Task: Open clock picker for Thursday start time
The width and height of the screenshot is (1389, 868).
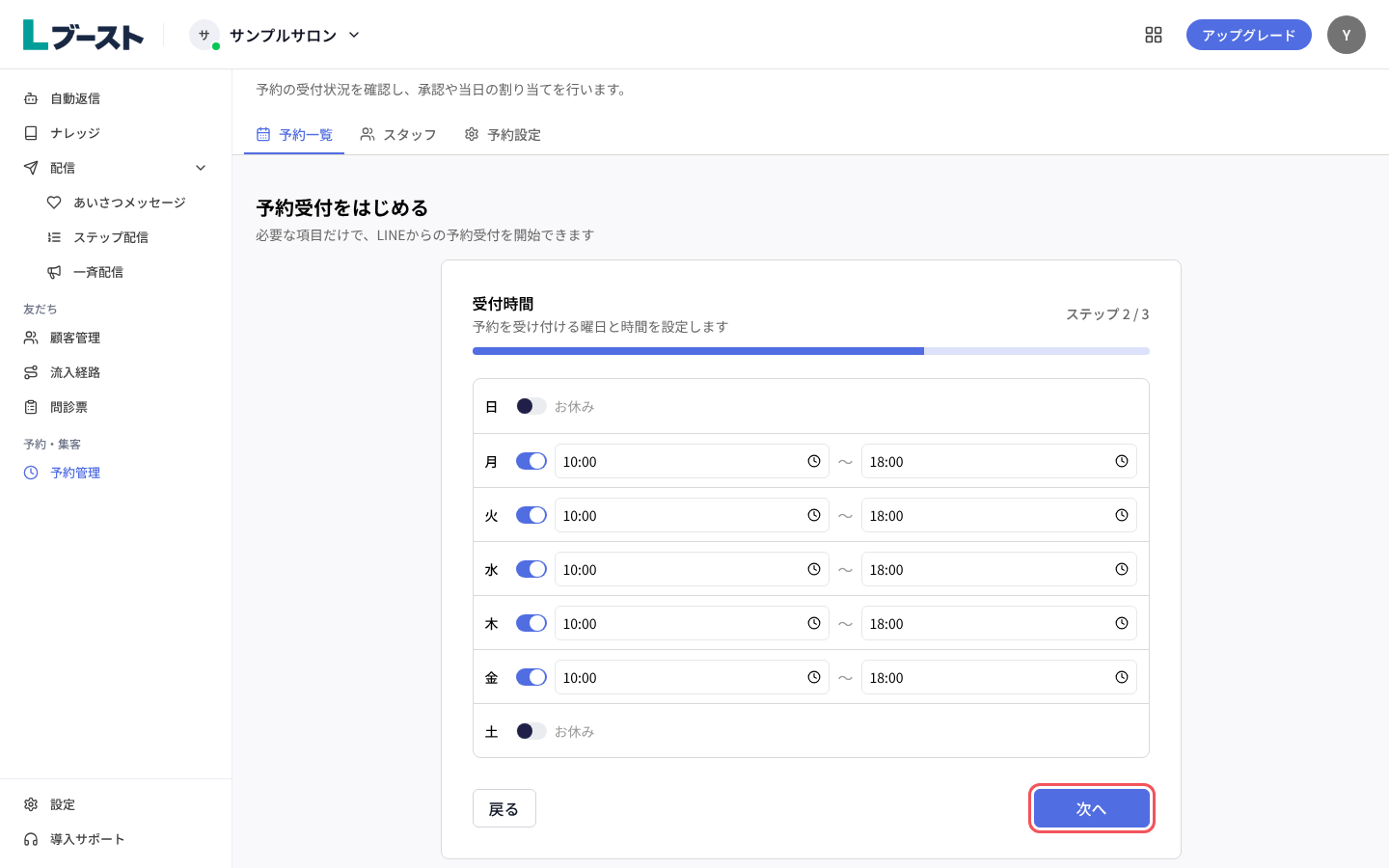Action: 814,623
